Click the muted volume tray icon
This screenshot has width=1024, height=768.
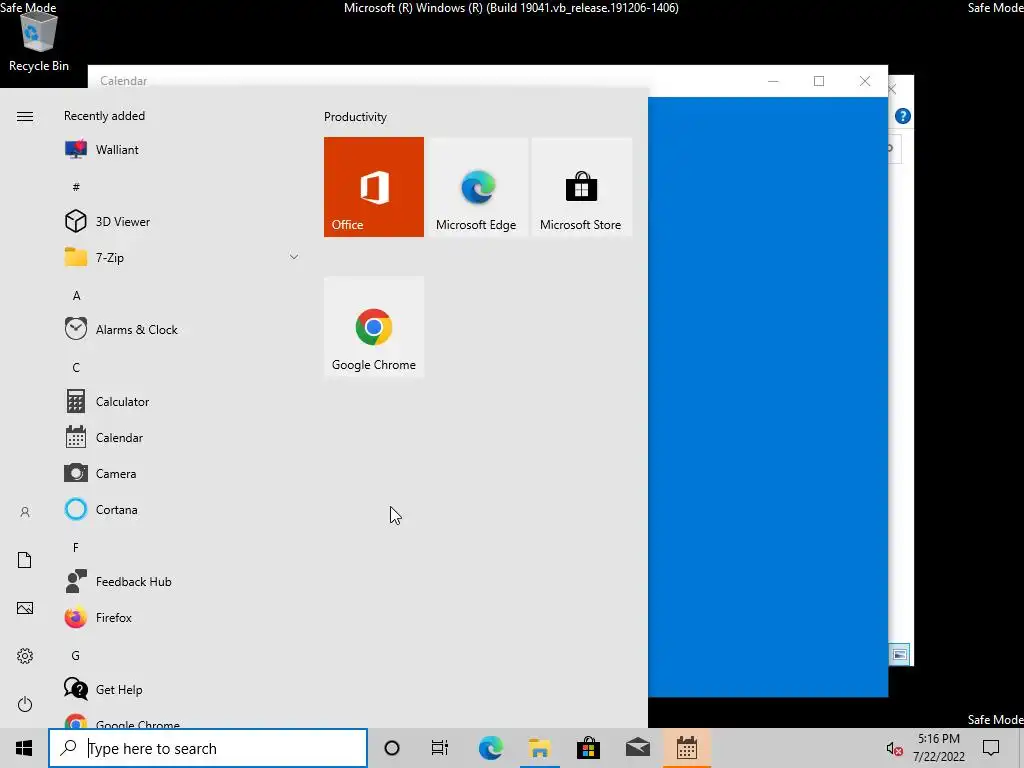pyautogui.click(x=894, y=749)
